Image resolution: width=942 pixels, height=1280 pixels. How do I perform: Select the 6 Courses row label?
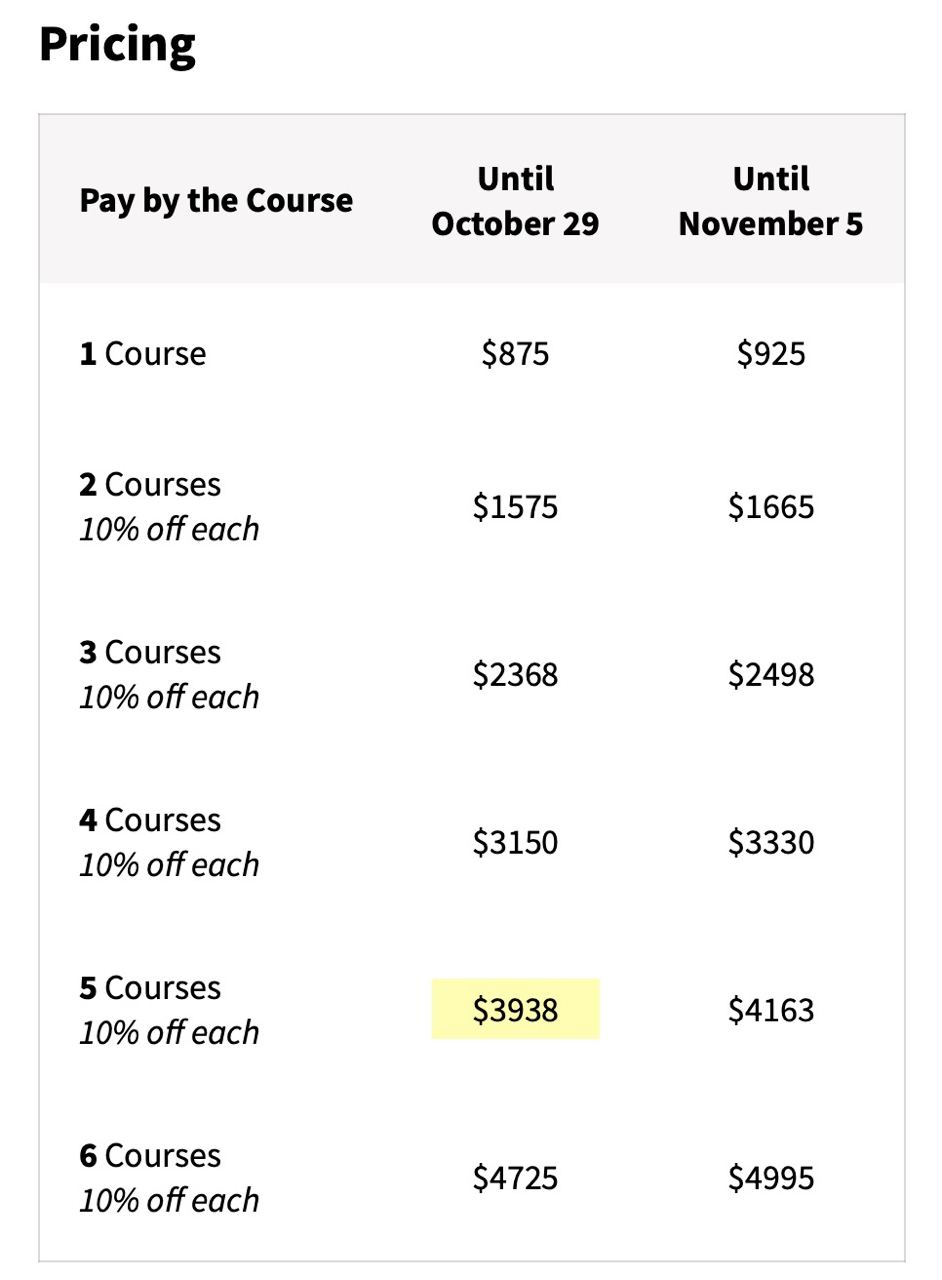click(x=150, y=1156)
